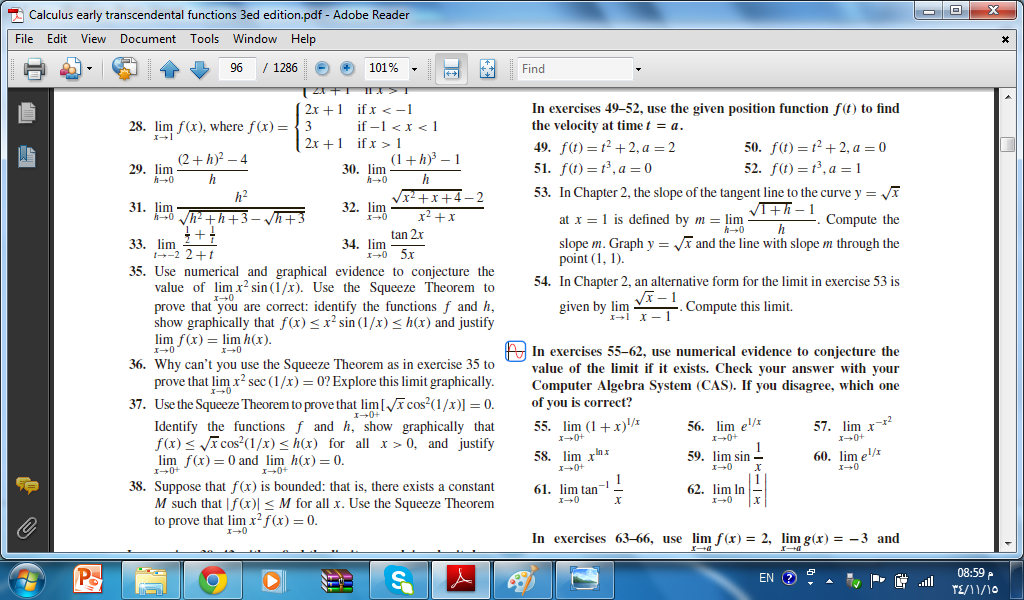
Task: Click the total pages label '/ 1286'
Action: coord(280,68)
